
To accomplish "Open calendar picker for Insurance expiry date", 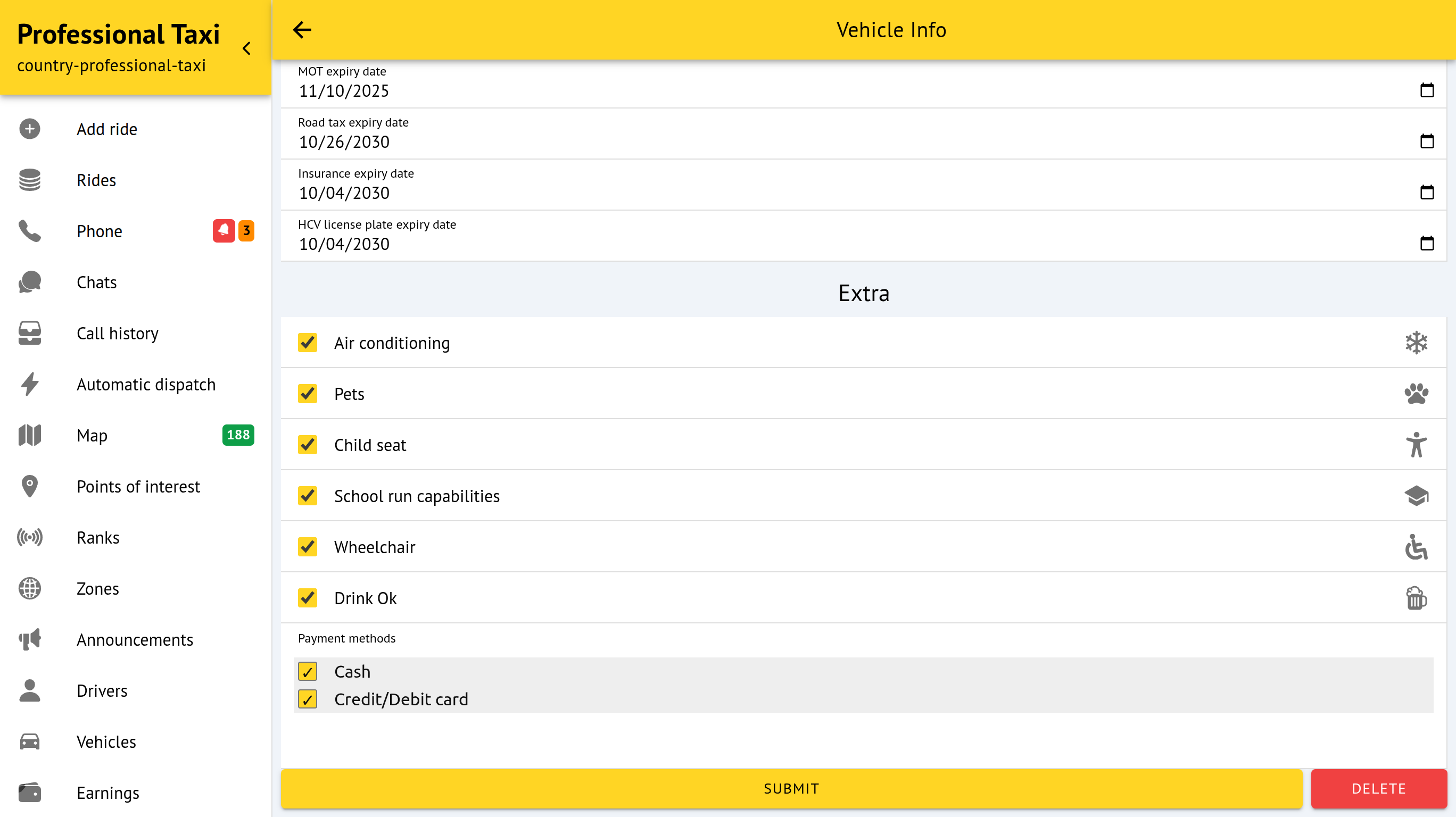I will [x=1427, y=192].
